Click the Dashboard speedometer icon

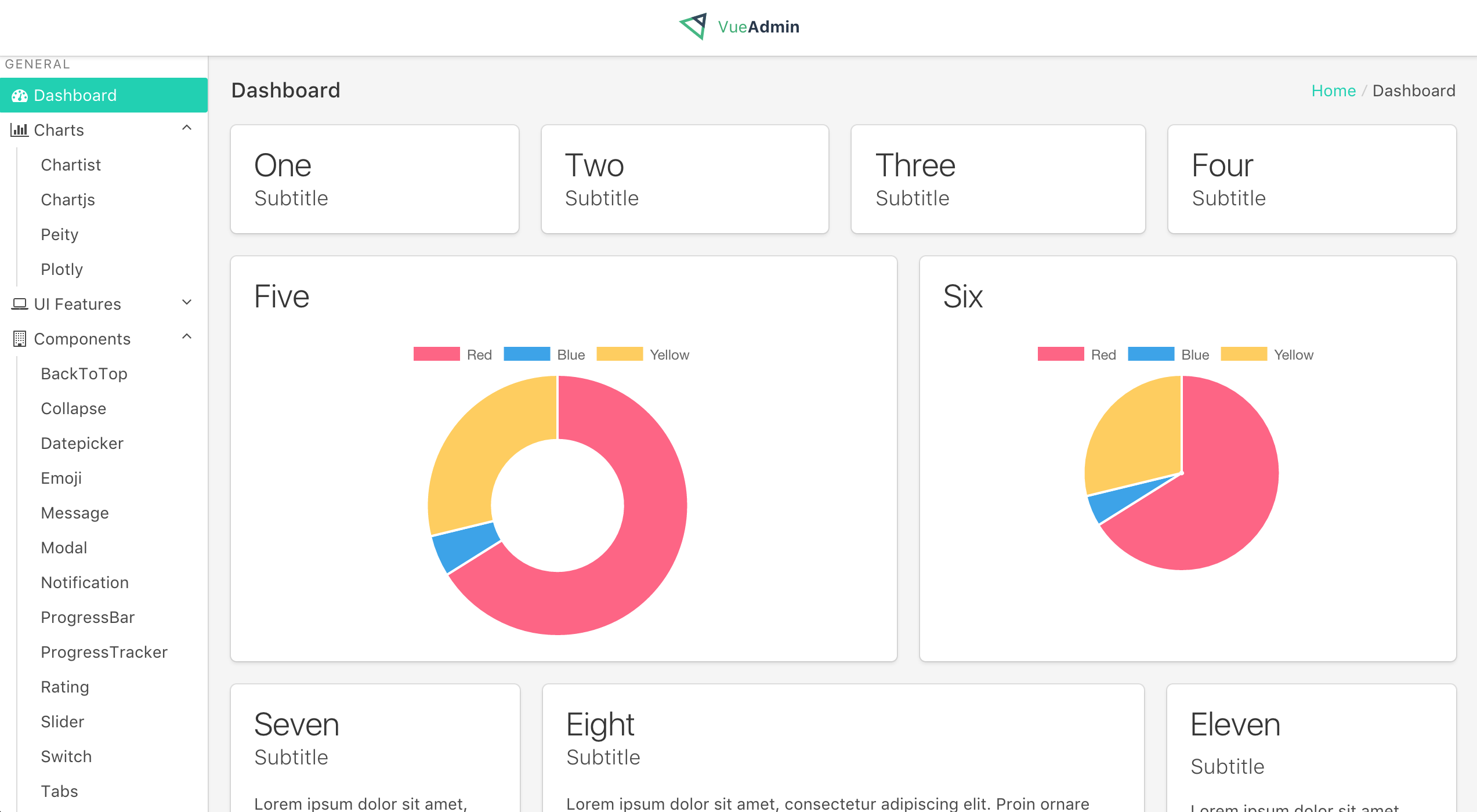tap(20, 96)
